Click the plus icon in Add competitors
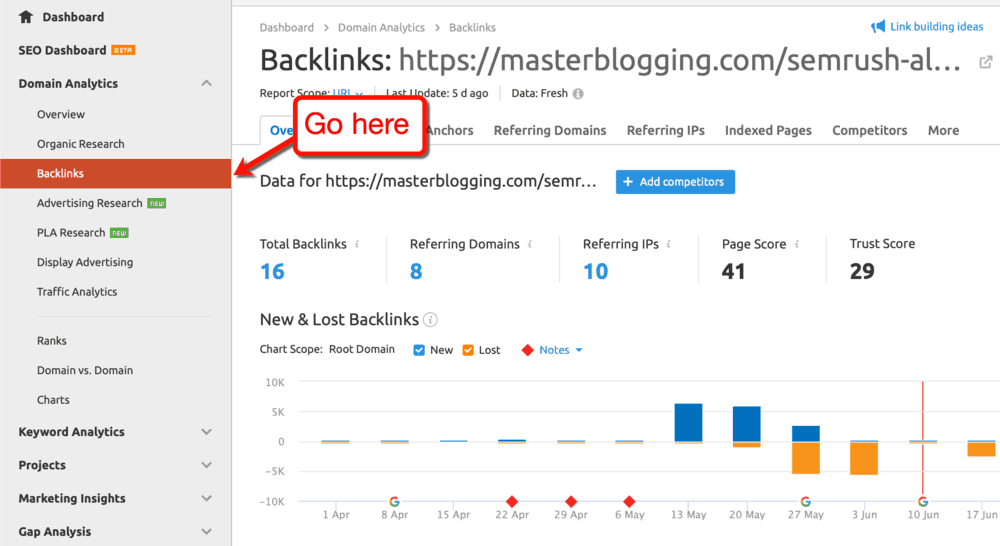This screenshot has width=1000, height=546. (628, 182)
